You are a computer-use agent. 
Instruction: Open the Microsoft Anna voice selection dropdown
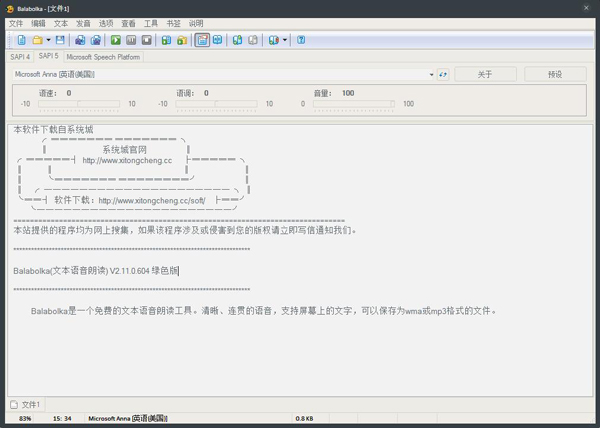pos(224,74)
